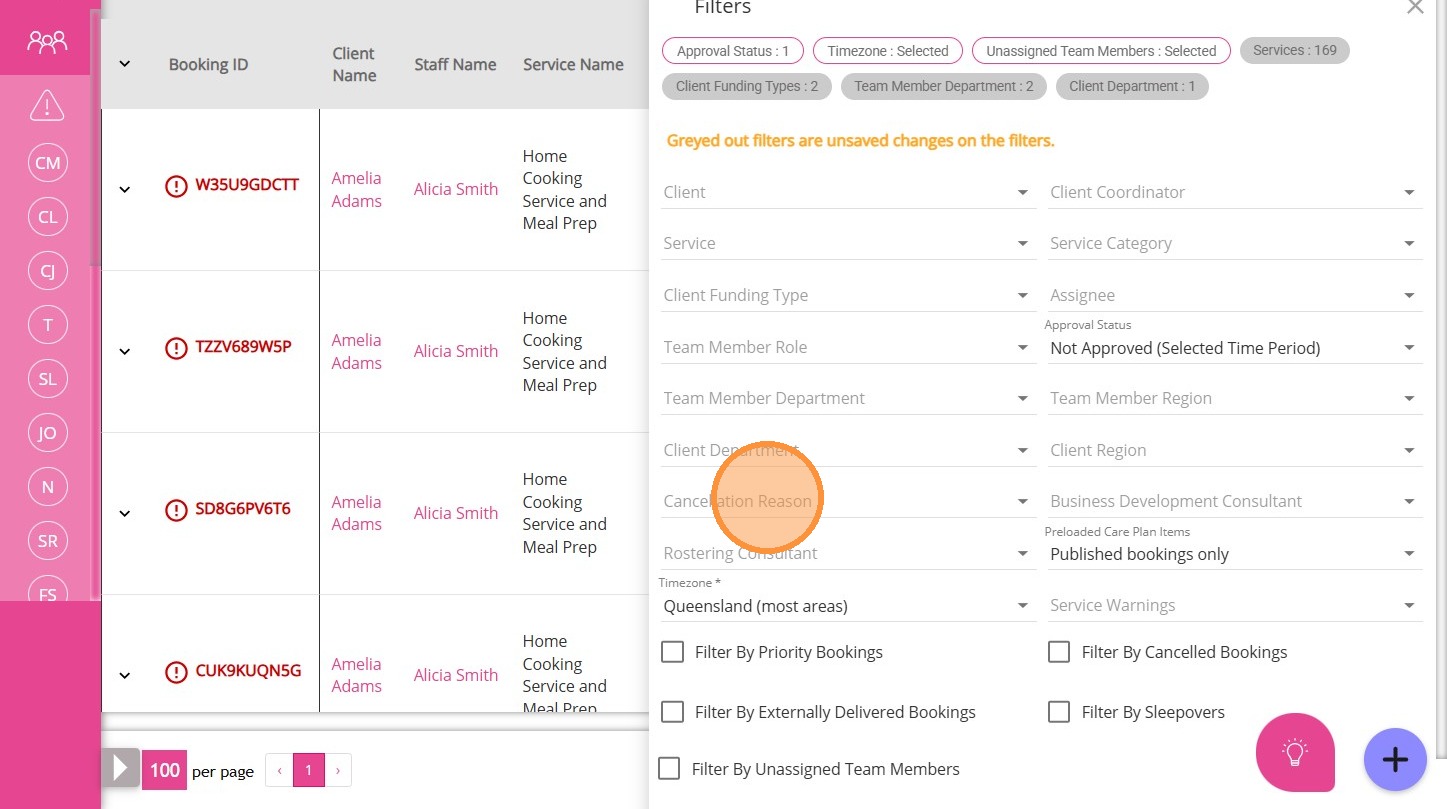This screenshot has width=1447, height=809.
Task: Open the warning triangle alerts icon
Action: [x=47, y=104]
